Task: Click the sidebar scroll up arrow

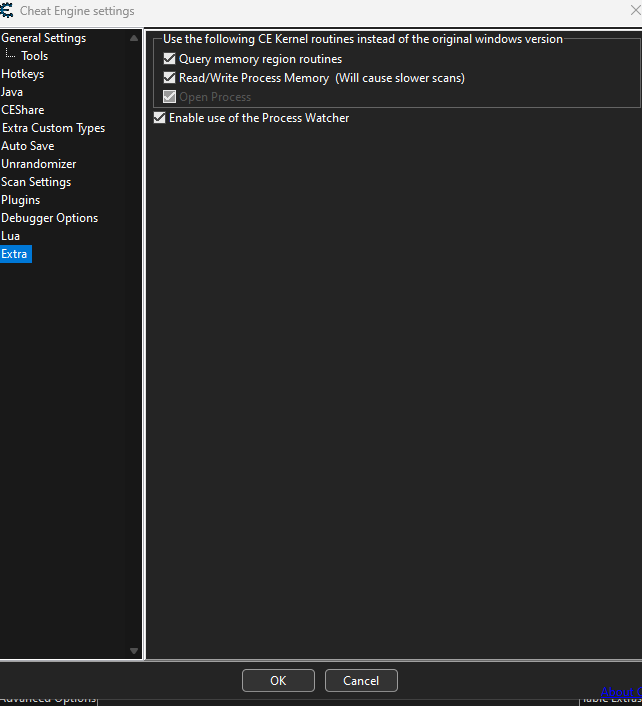Action: coord(134,38)
